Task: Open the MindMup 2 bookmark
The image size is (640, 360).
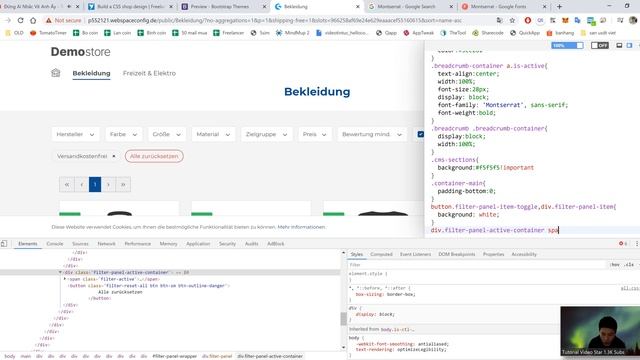Action: point(292,33)
